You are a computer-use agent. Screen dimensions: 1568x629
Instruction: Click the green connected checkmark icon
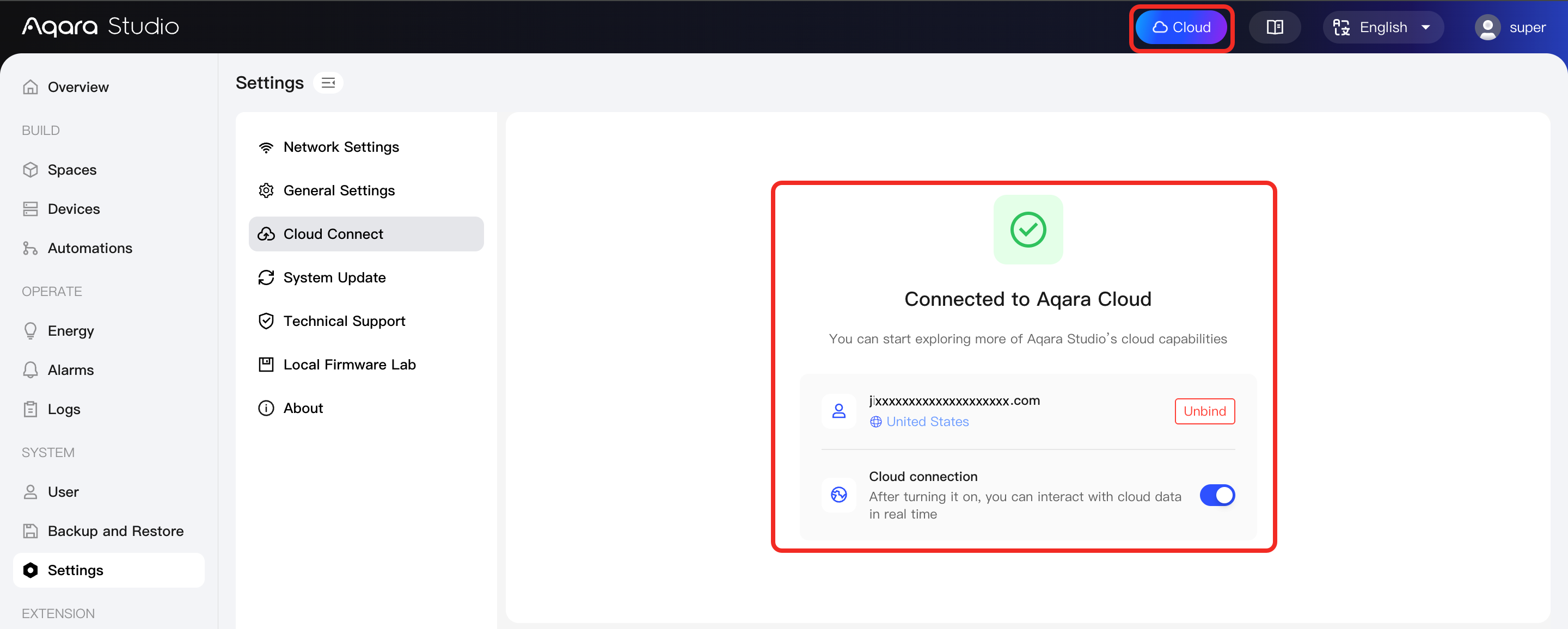[1027, 229]
